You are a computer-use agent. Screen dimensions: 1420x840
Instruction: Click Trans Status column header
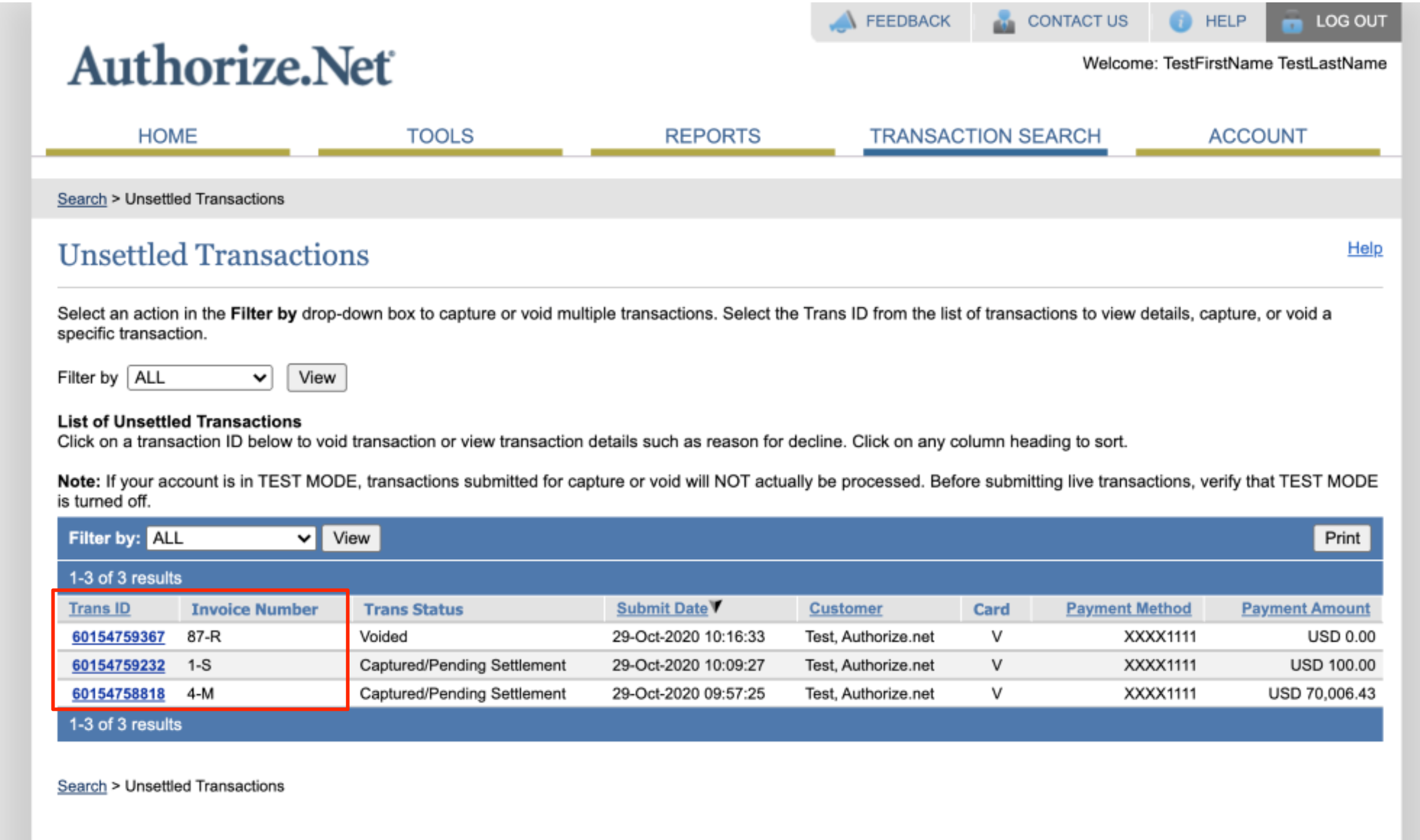413,609
